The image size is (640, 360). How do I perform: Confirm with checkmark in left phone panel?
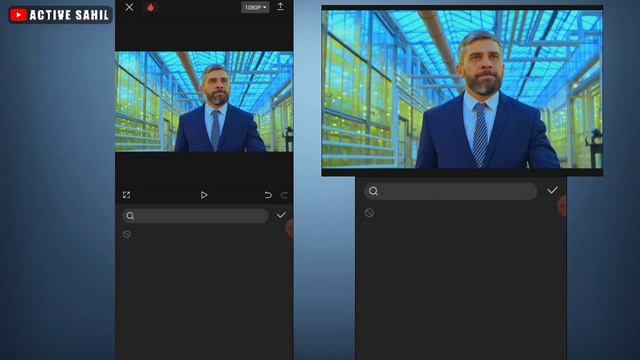point(281,215)
